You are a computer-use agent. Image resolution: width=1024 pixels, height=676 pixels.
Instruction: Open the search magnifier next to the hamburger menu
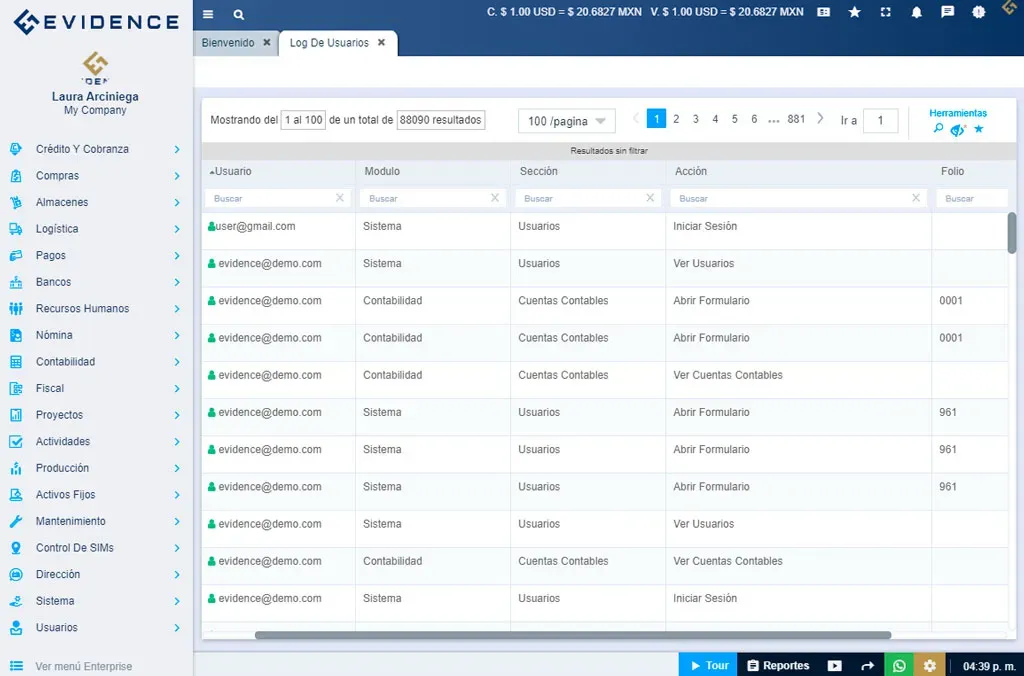point(237,14)
